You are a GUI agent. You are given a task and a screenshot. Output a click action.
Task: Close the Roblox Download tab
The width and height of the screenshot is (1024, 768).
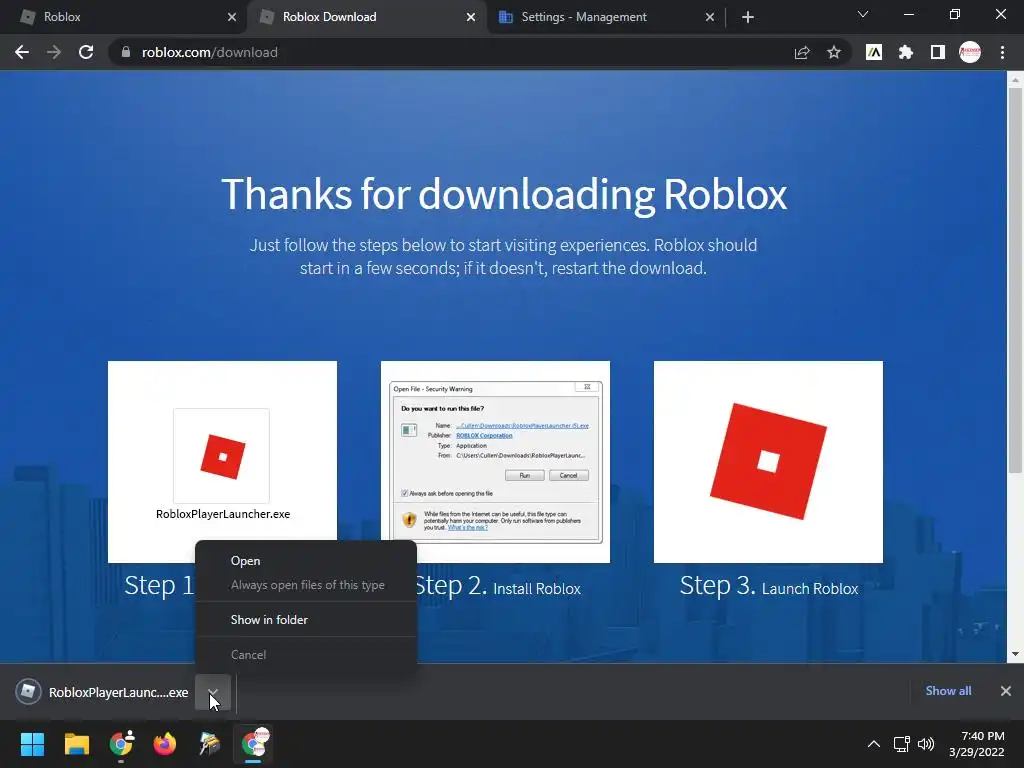[x=471, y=17]
